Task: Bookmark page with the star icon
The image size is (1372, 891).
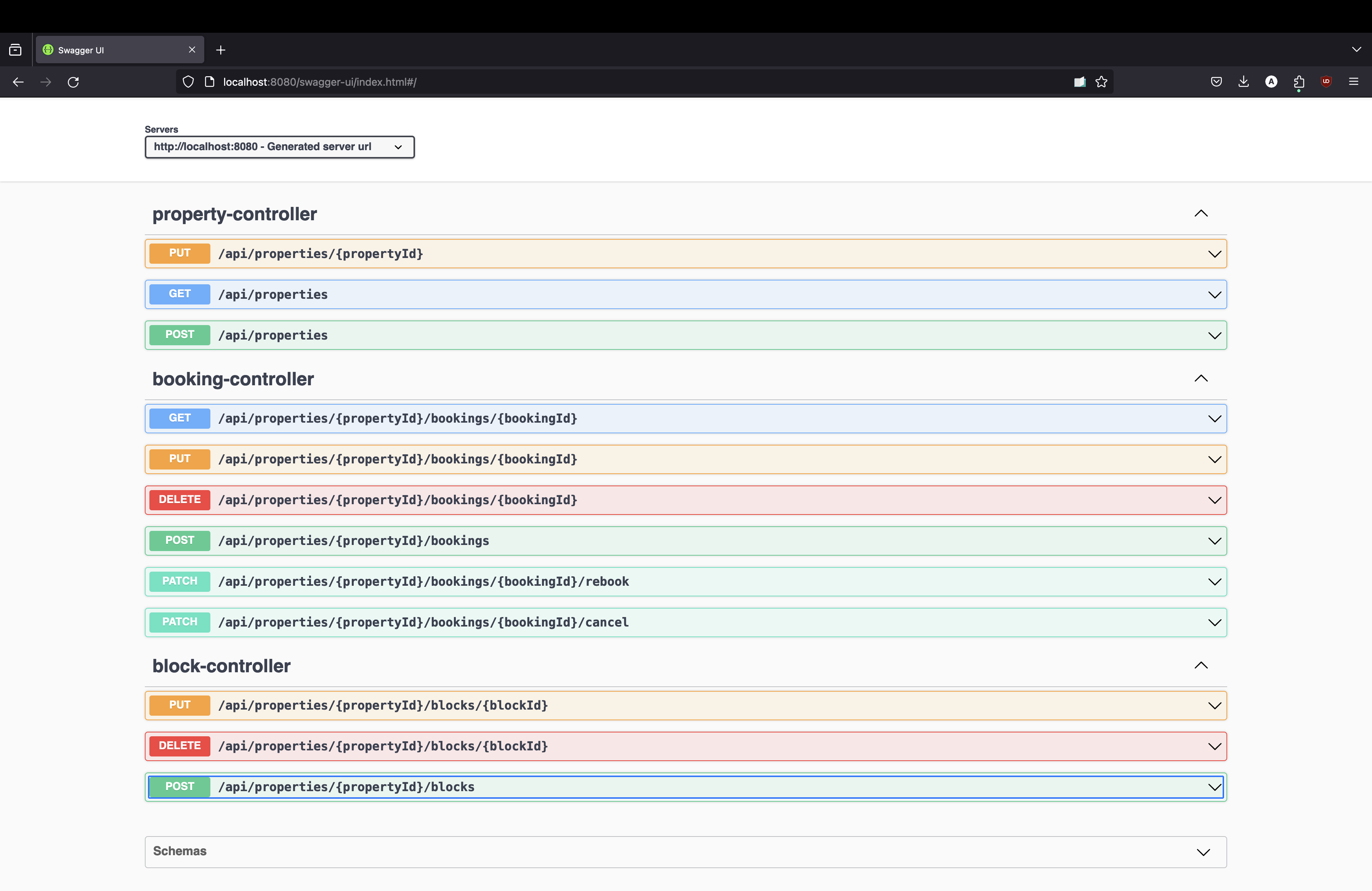Action: tap(1101, 82)
